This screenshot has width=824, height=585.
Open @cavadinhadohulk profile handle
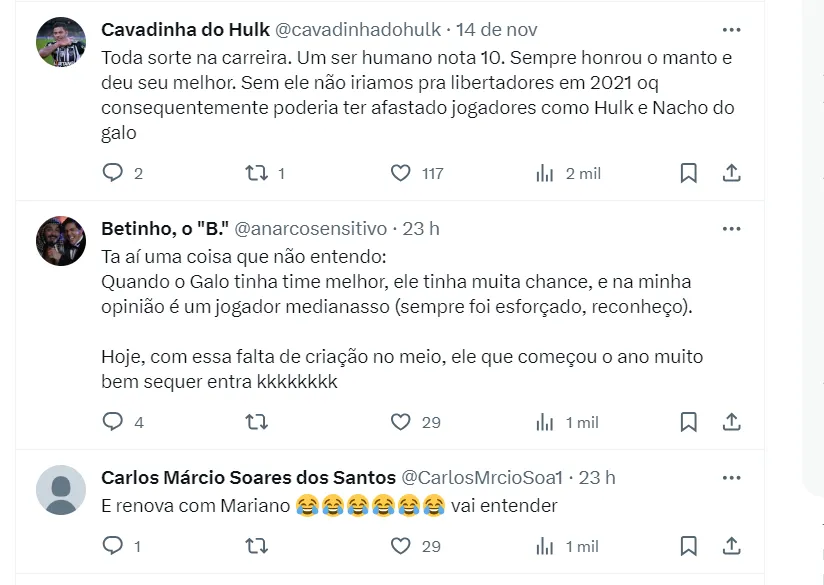pyautogui.click(x=358, y=29)
